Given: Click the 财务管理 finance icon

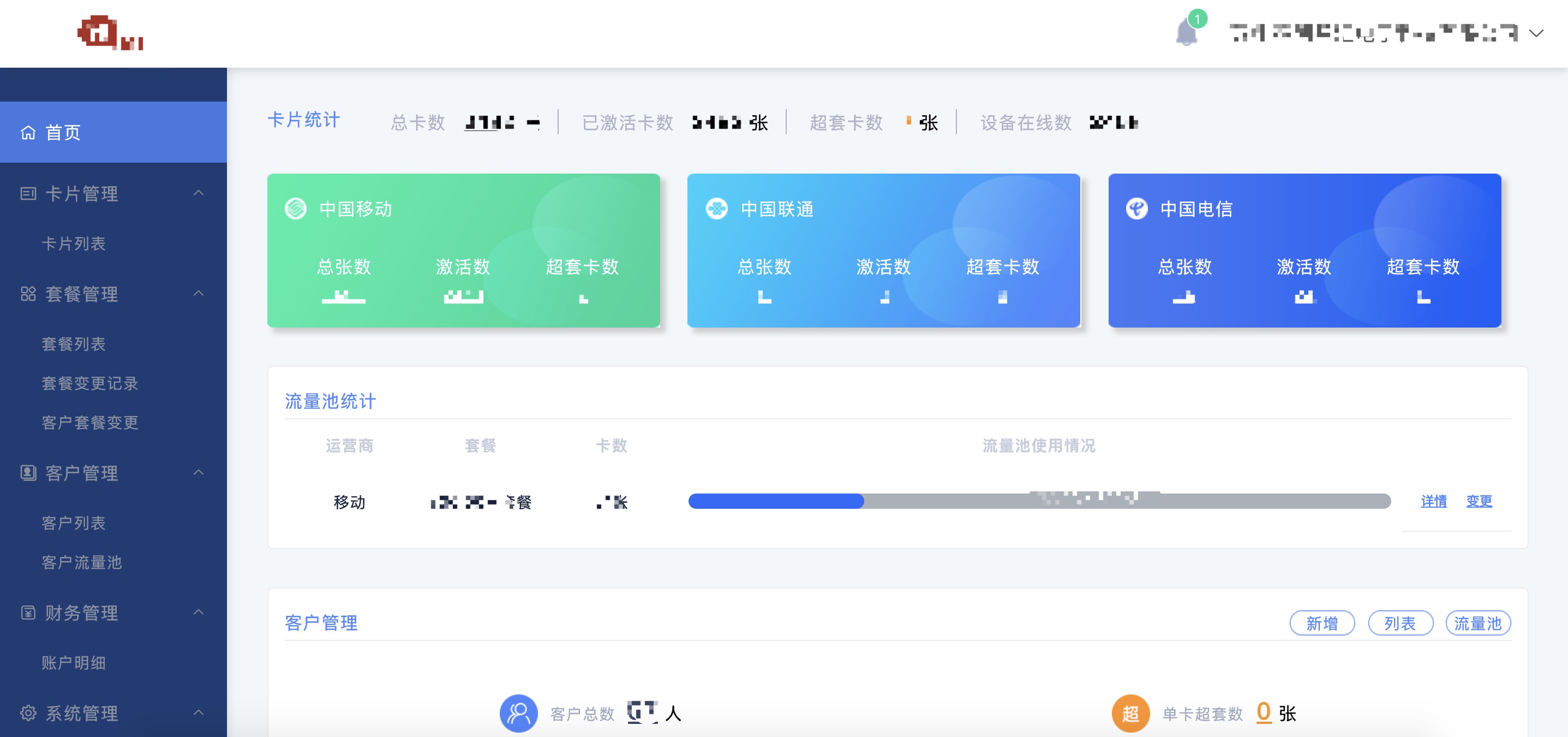Looking at the screenshot, I should (28, 613).
